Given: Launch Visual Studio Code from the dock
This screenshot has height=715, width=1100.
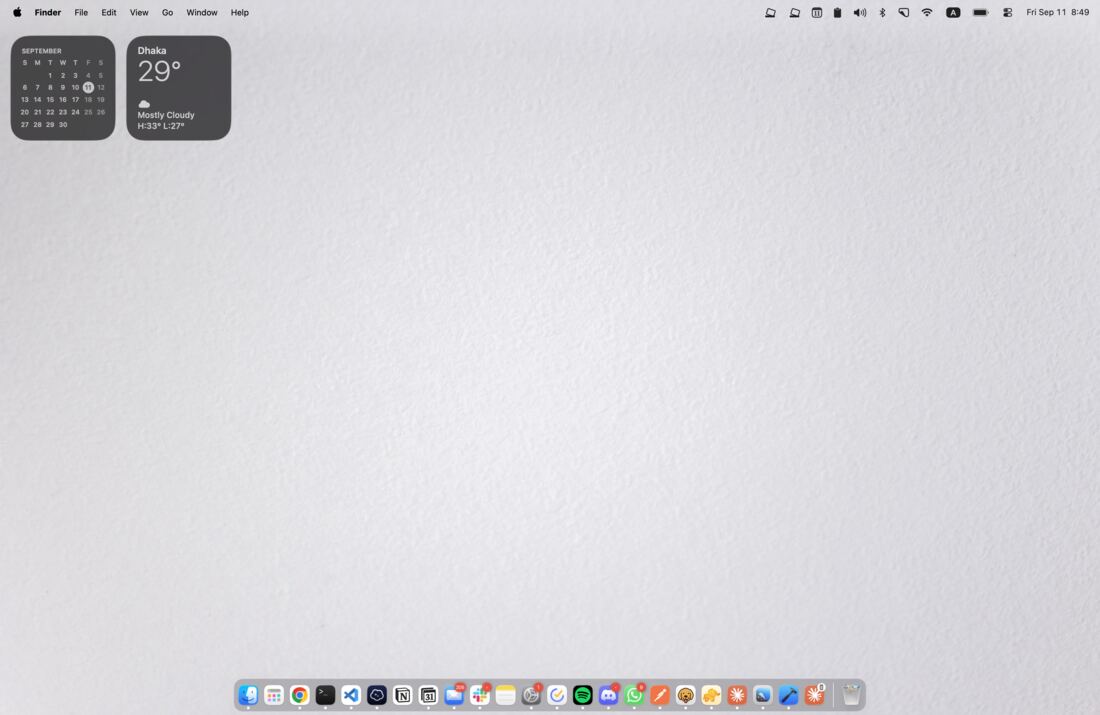Looking at the screenshot, I should [351, 695].
